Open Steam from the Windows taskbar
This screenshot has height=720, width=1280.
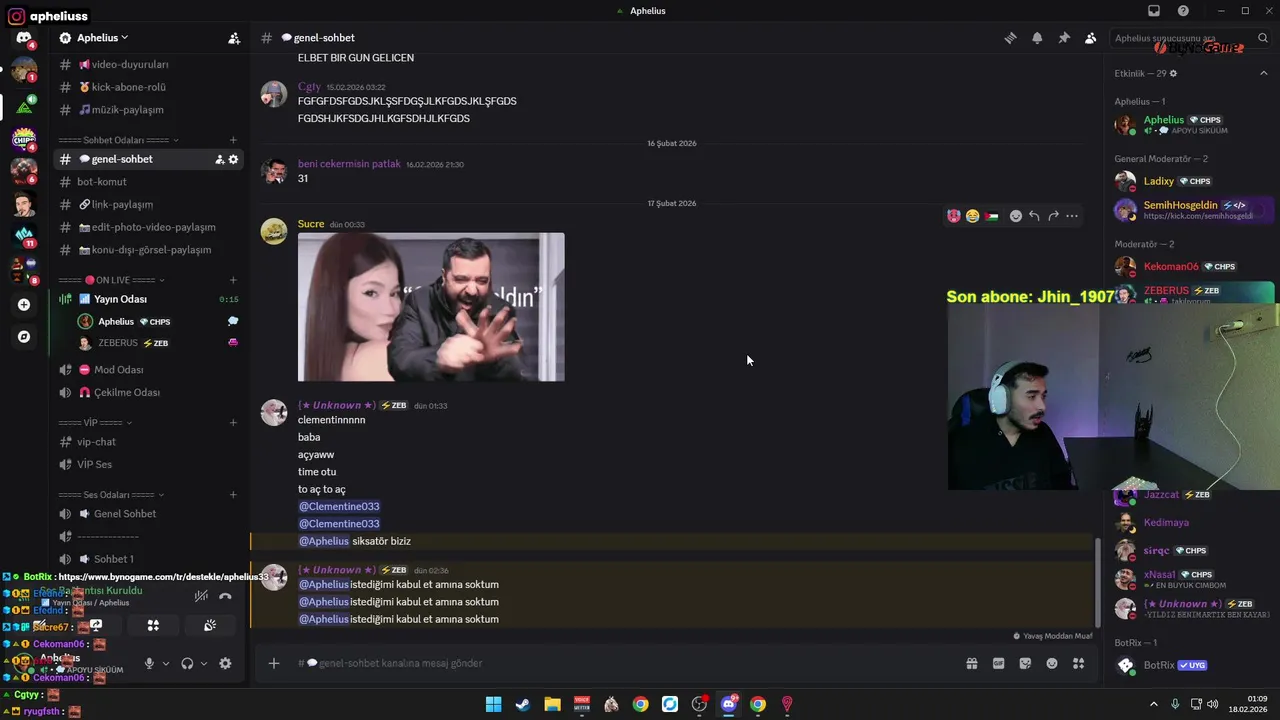click(522, 704)
